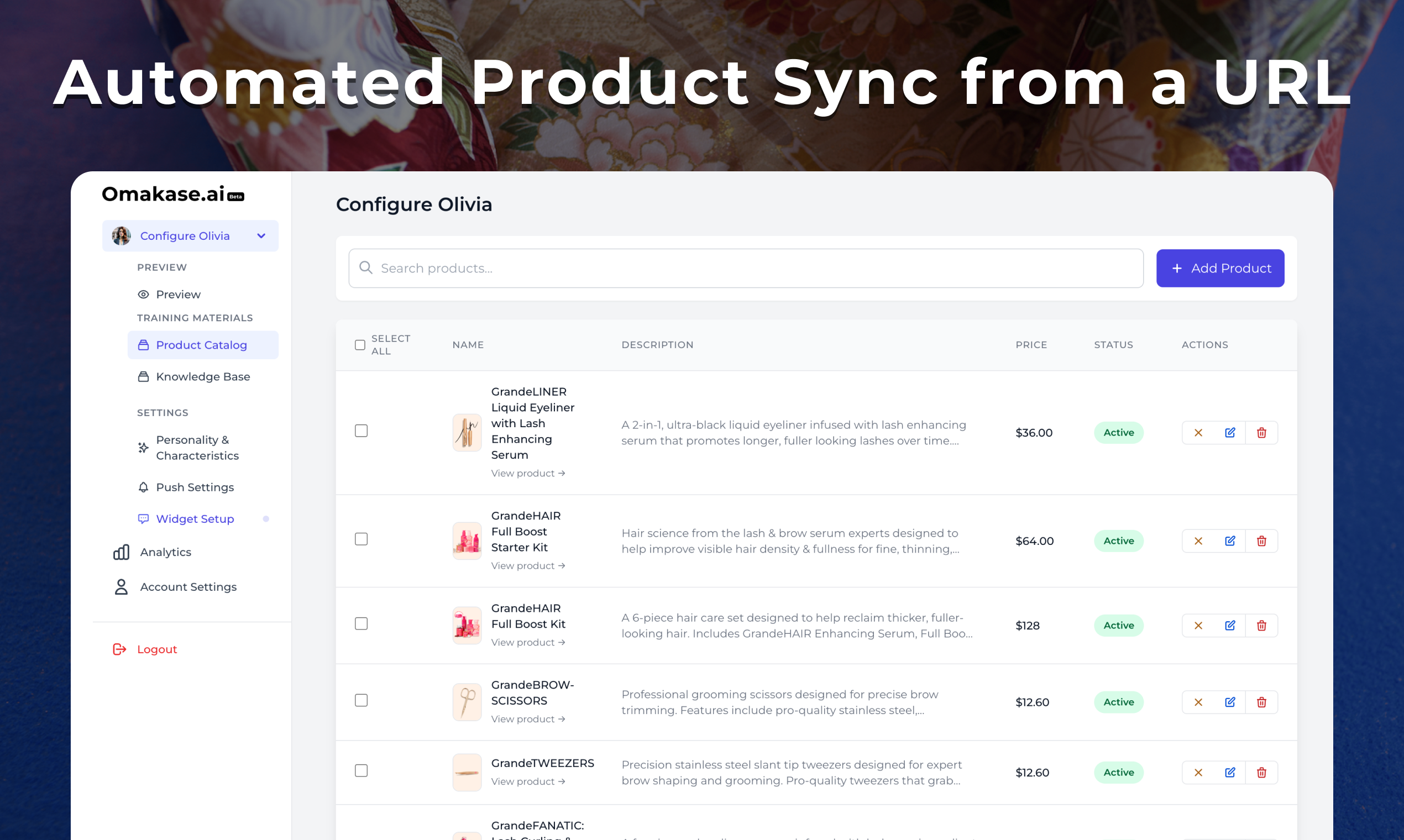Click edit icon for GrandeLINER Liquid Eyeliner row
Image resolution: width=1404 pixels, height=840 pixels.
[x=1230, y=433]
